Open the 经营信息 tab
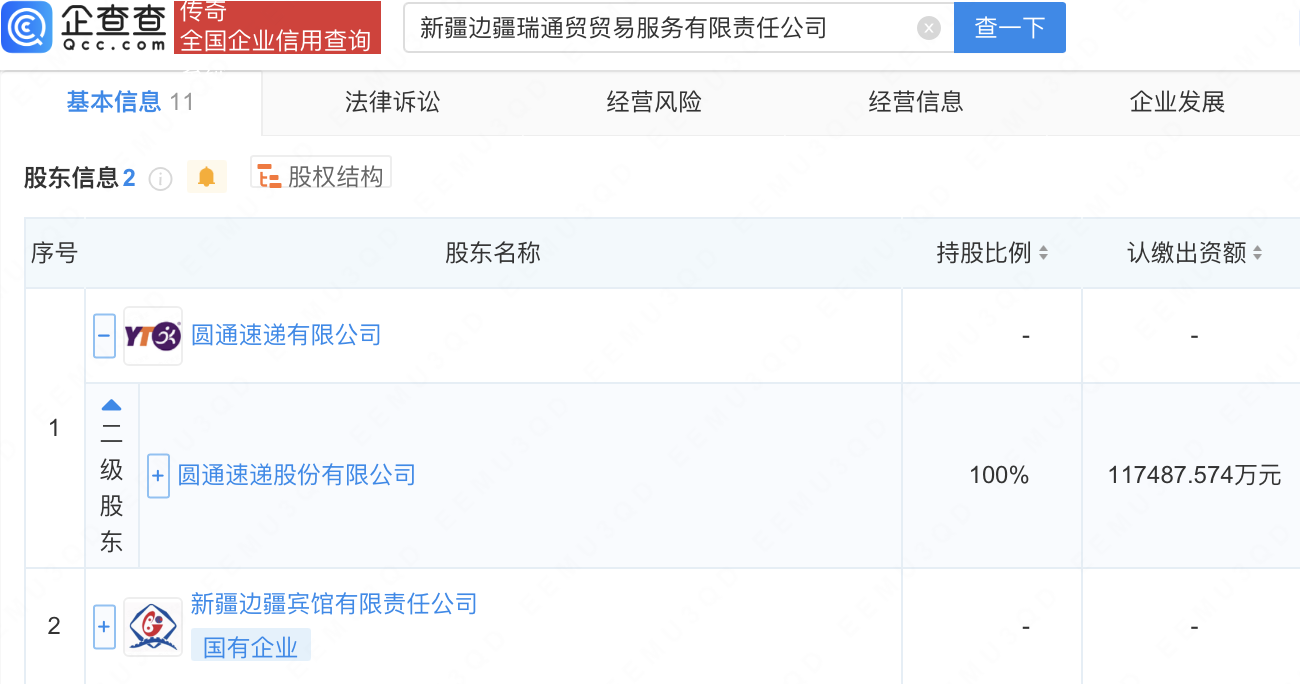Image resolution: width=1300 pixels, height=684 pixels. 915,102
